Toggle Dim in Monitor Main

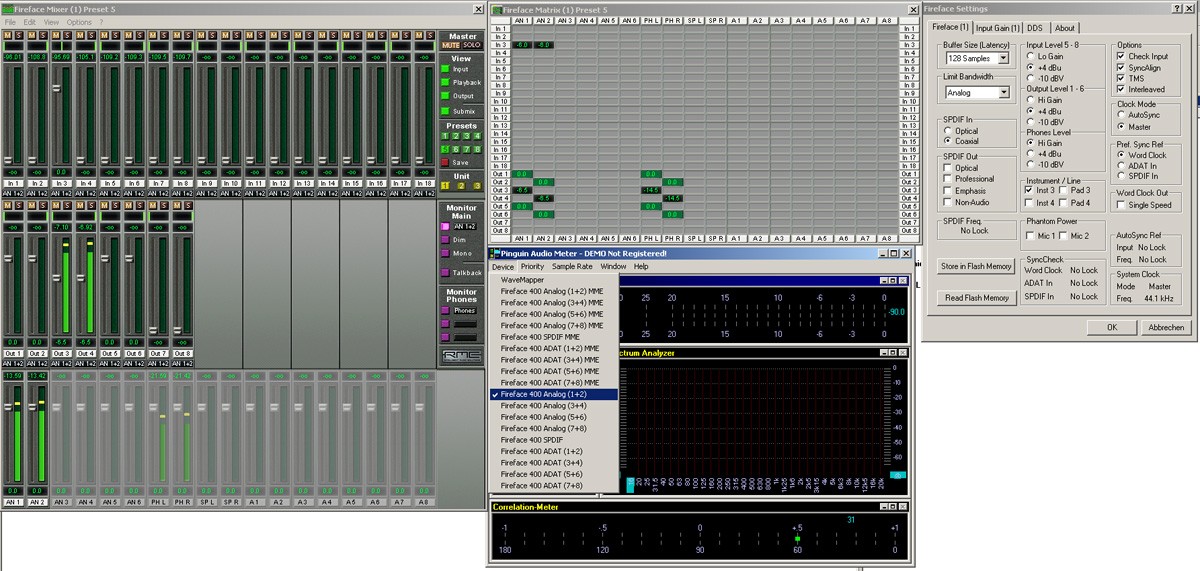point(446,240)
